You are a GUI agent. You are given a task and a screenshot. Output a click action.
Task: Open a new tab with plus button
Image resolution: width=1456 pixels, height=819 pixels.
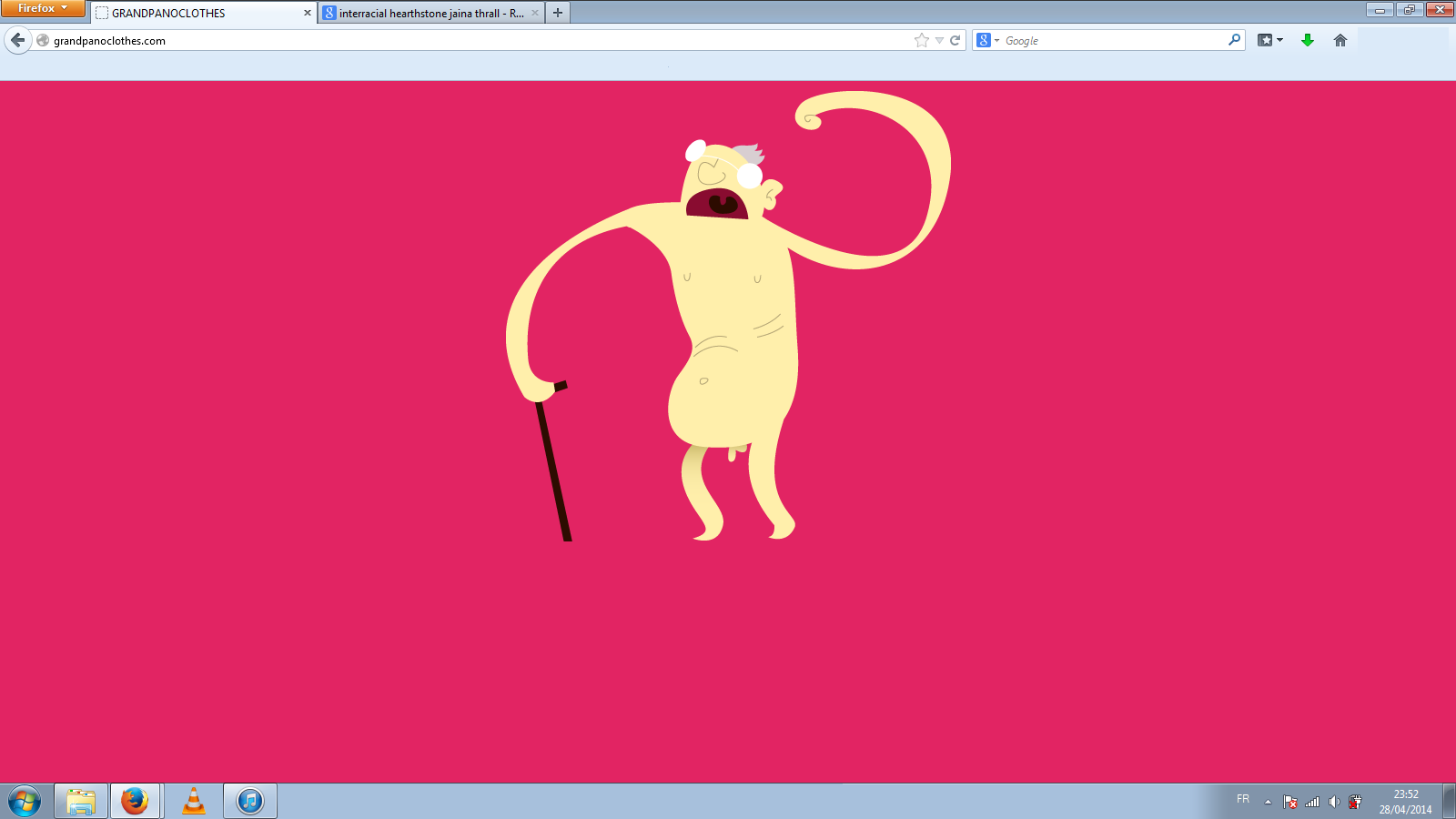pyautogui.click(x=558, y=13)
